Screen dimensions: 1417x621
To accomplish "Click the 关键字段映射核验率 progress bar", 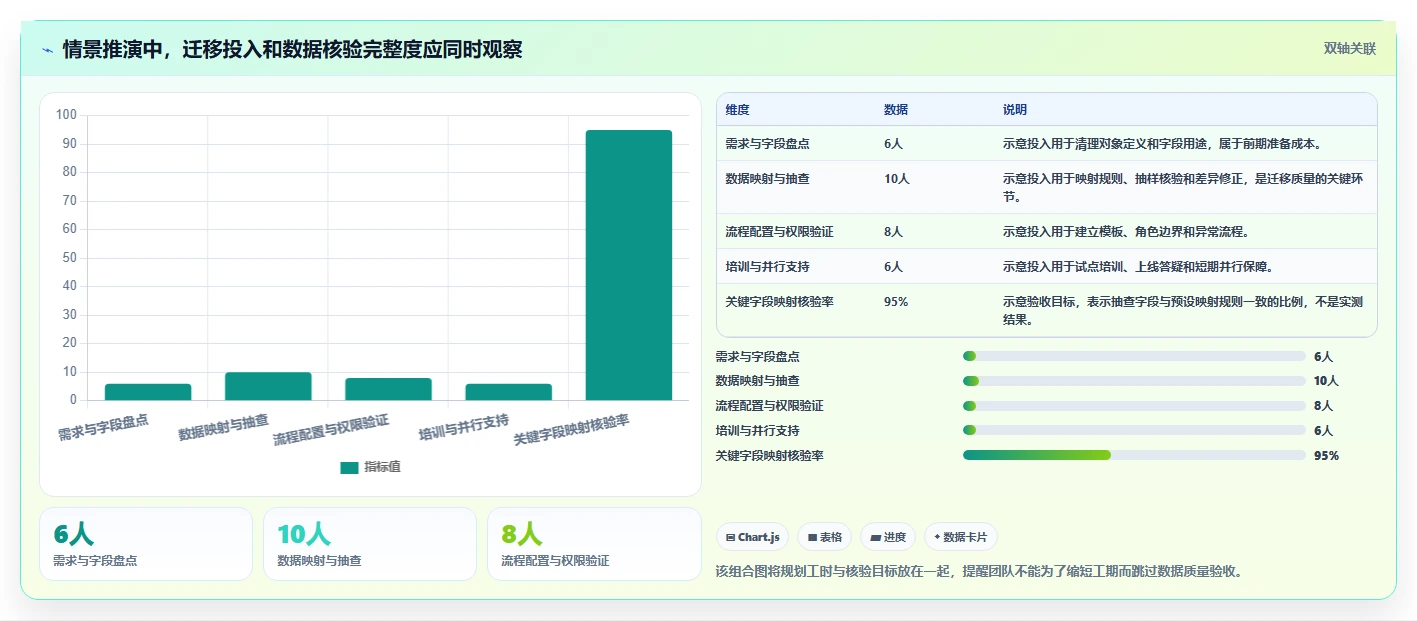I will click(1134, 455).
